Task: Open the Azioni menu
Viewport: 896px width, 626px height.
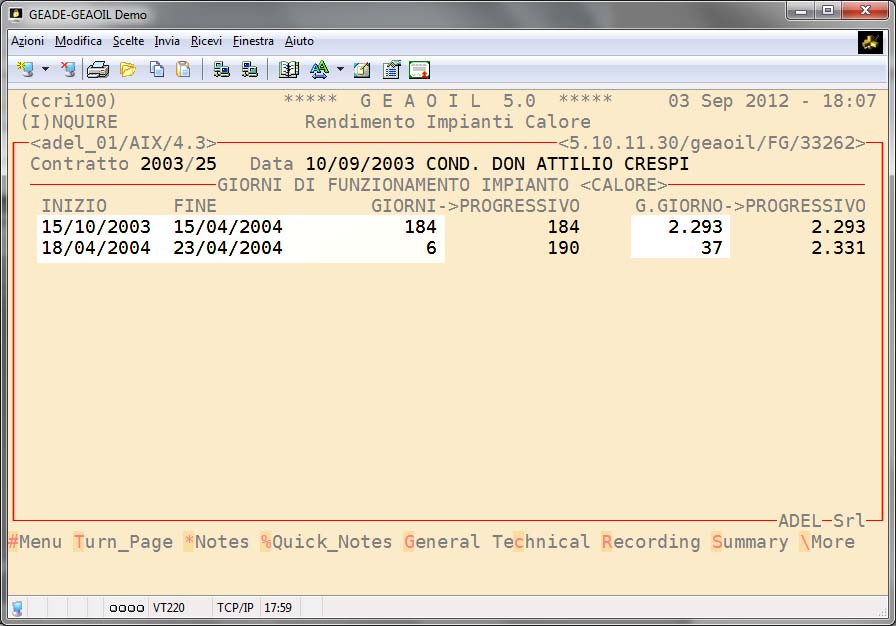Action: 28,41
